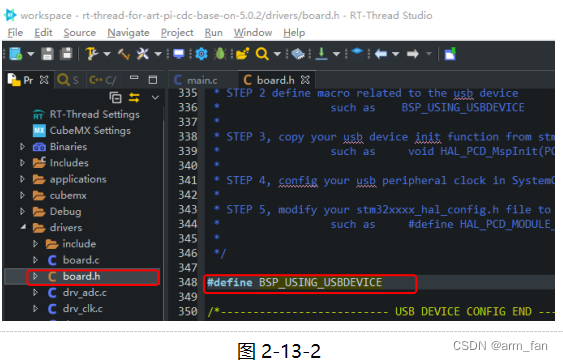
Task: Open back navigation history dropdown
Action: pyautogui.click(x=396, y=54)
